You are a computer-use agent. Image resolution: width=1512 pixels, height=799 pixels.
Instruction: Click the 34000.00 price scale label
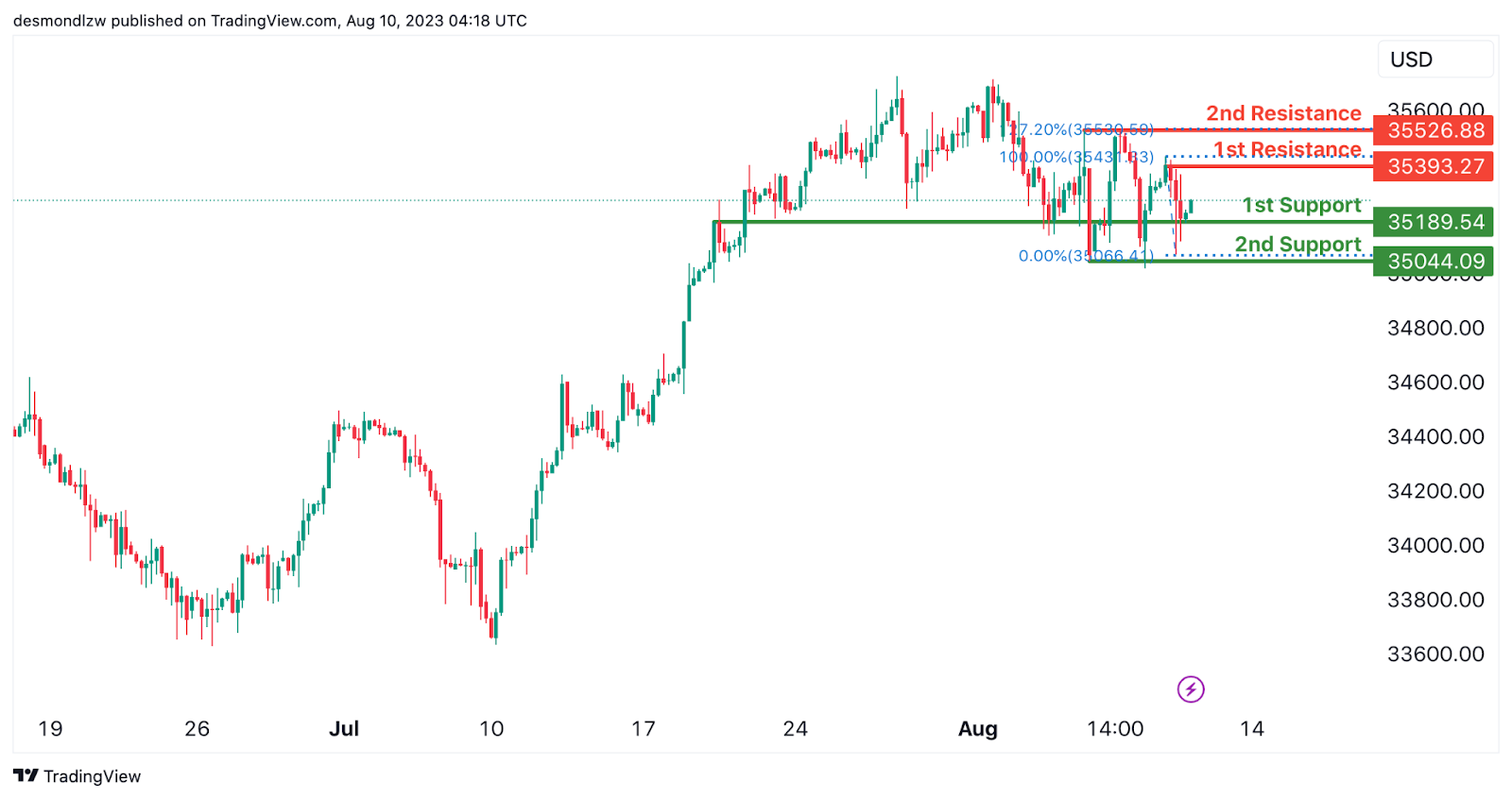tap(1435, 545)
